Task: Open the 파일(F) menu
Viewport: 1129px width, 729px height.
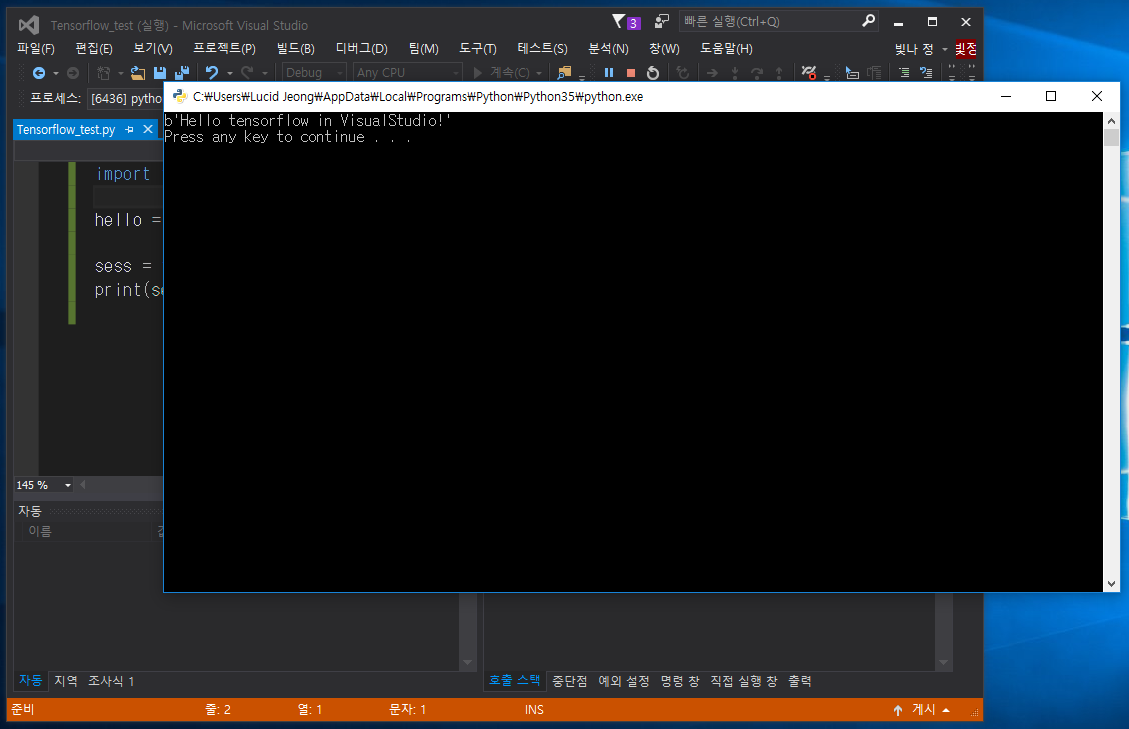Action: 36,48
